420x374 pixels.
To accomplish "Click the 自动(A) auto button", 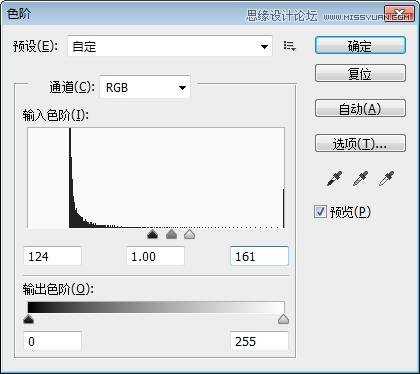I will (360, 108).
